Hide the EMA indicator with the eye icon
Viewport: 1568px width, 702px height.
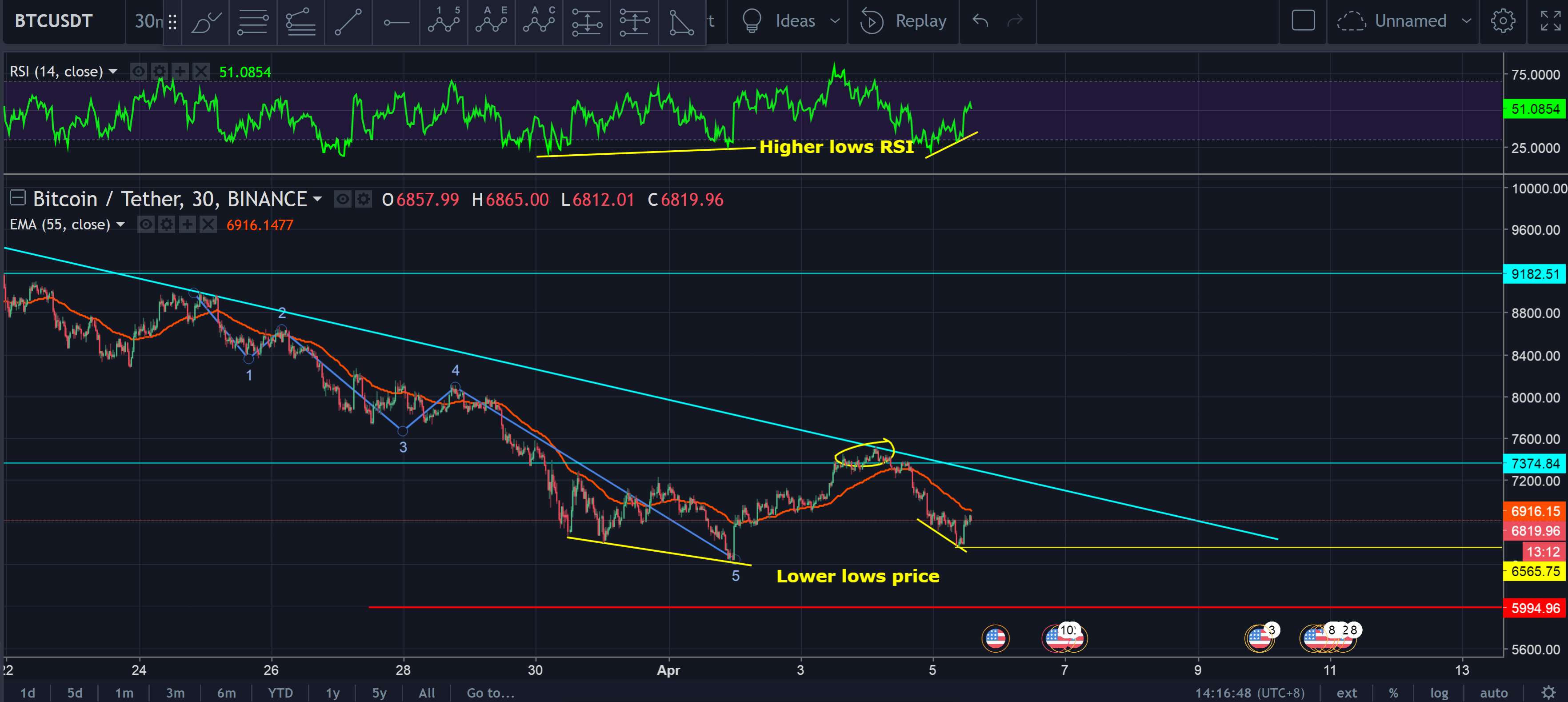coord(146,225)
